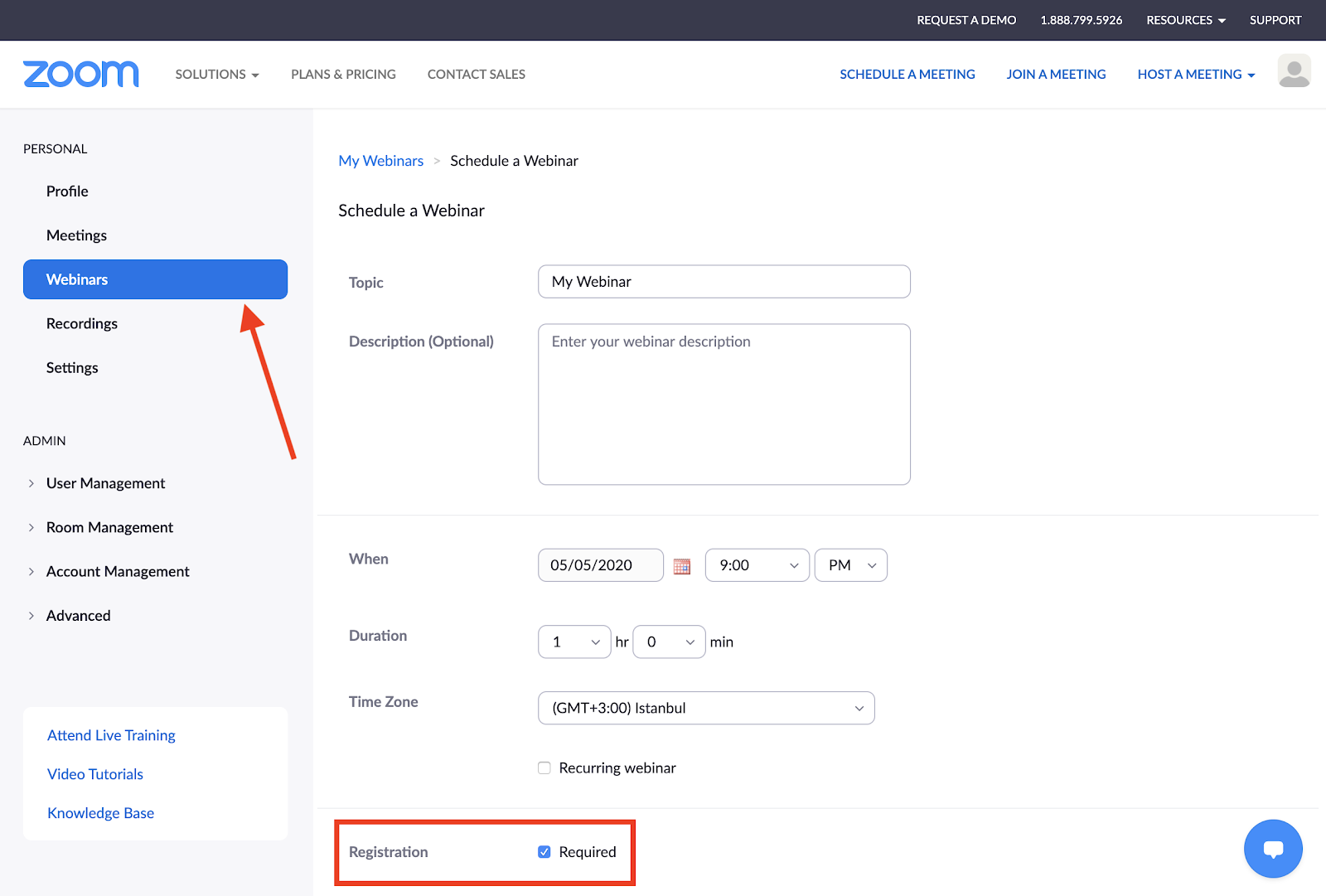Enable the Recurring webinar checkbox

[544, 768]
